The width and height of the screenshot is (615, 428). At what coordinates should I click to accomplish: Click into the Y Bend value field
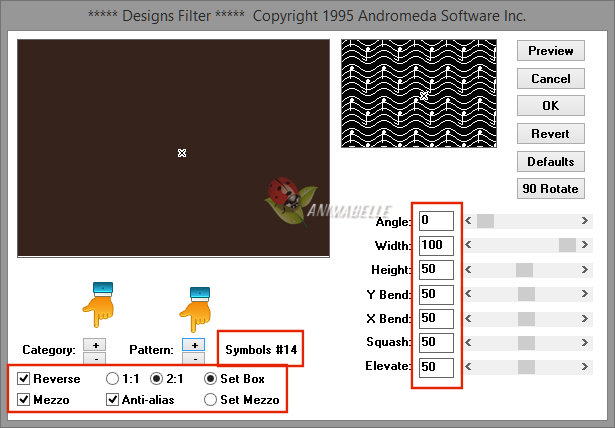click(436, 295)
